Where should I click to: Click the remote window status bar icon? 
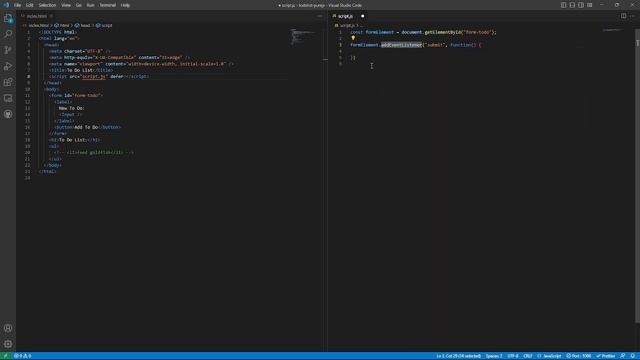pyautogui.click(x=6, y=356)
